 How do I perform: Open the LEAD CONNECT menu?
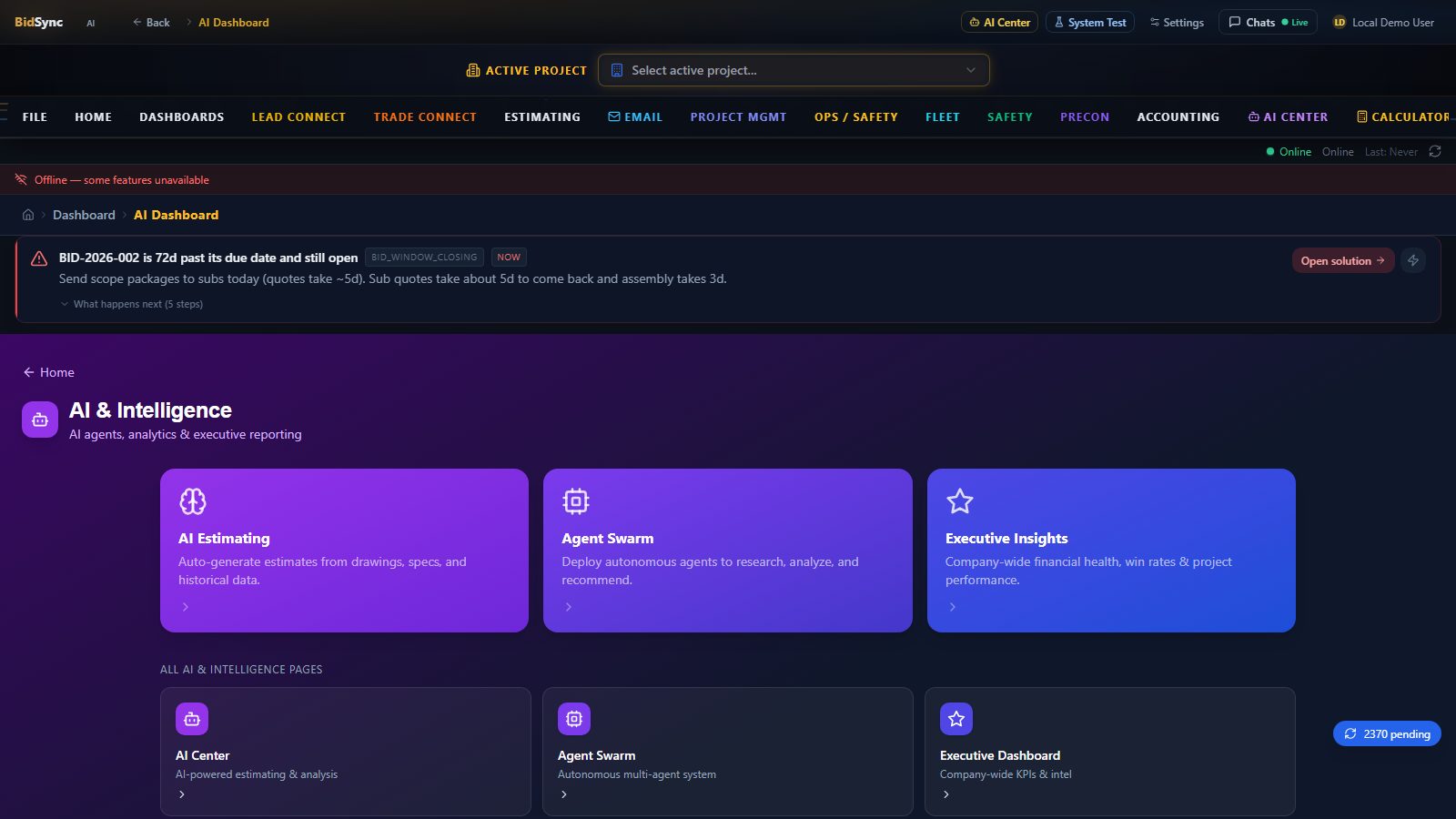pos(298,117)
